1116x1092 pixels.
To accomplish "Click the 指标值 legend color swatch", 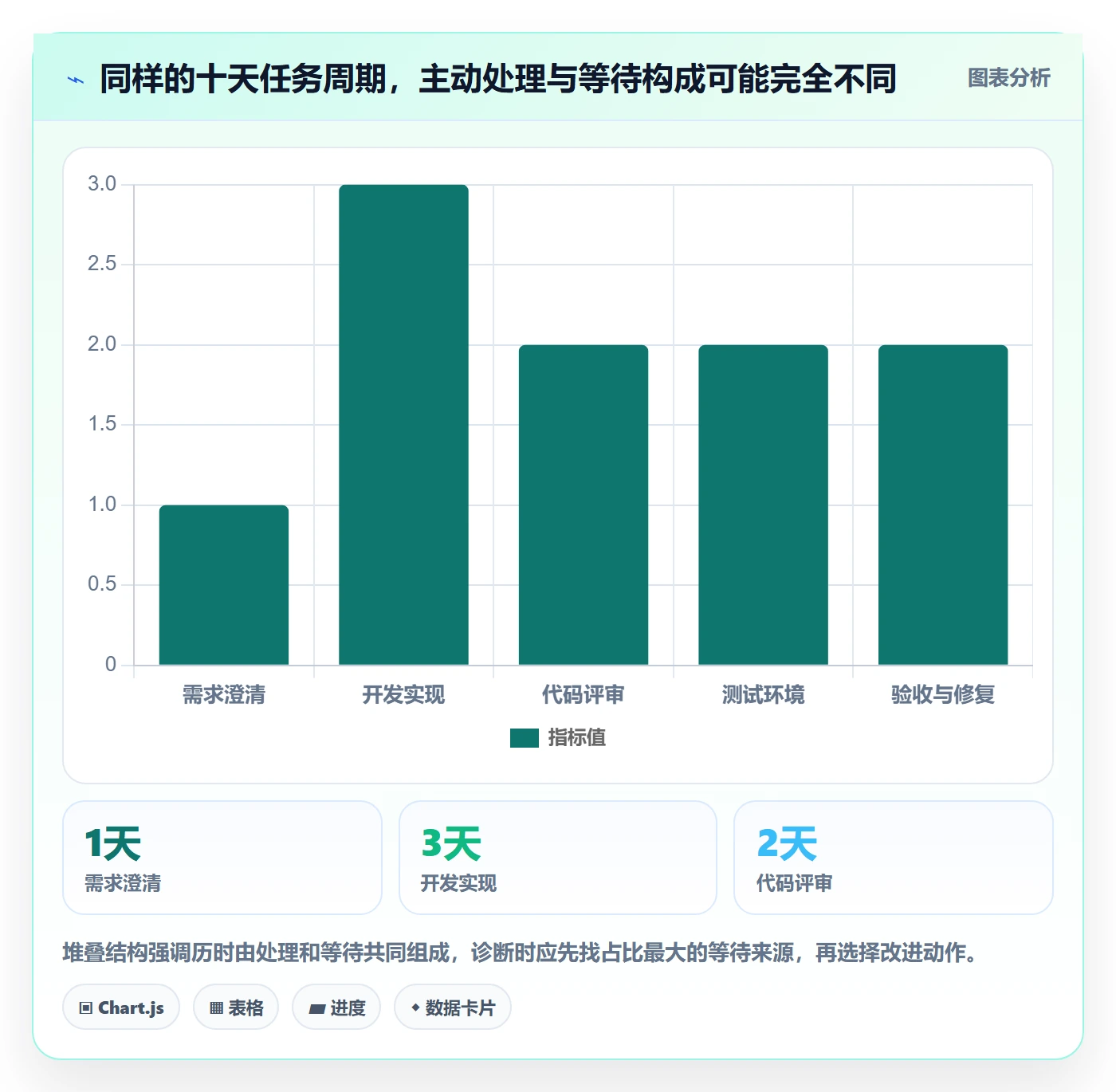I will click(525, 738).
